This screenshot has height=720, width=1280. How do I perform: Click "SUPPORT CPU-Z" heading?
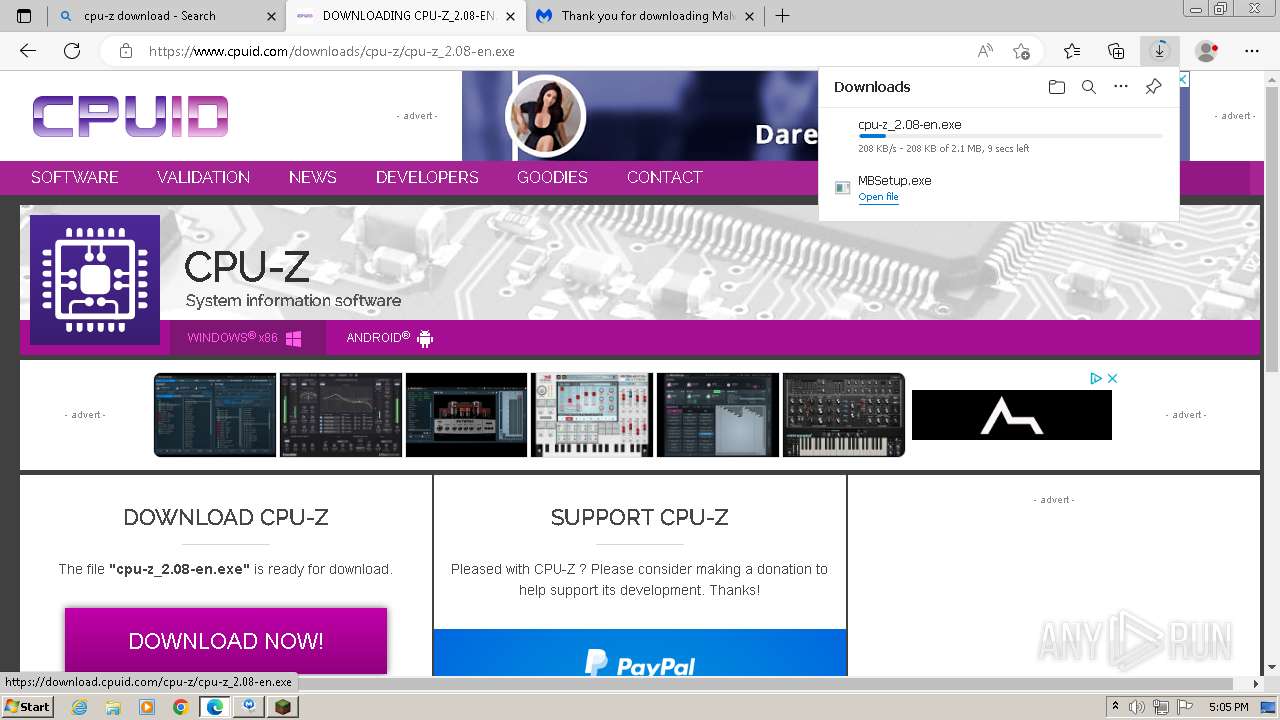coord(640,517)
